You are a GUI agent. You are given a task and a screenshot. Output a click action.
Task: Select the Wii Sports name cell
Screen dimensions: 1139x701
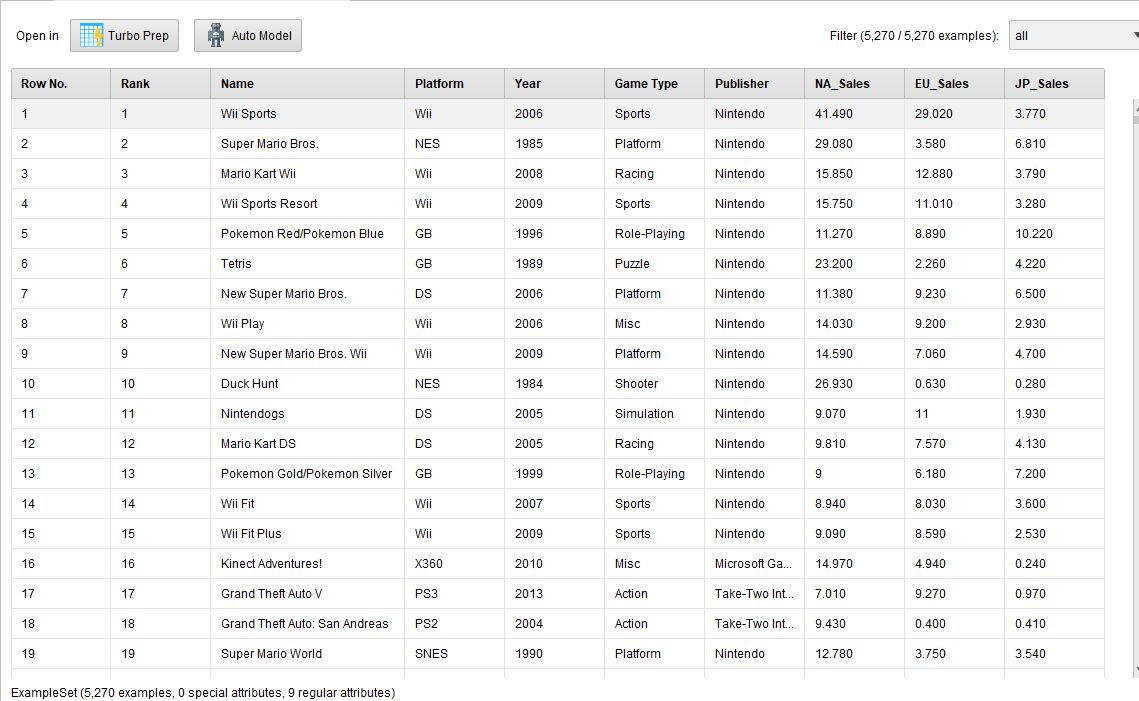point(308,113)
